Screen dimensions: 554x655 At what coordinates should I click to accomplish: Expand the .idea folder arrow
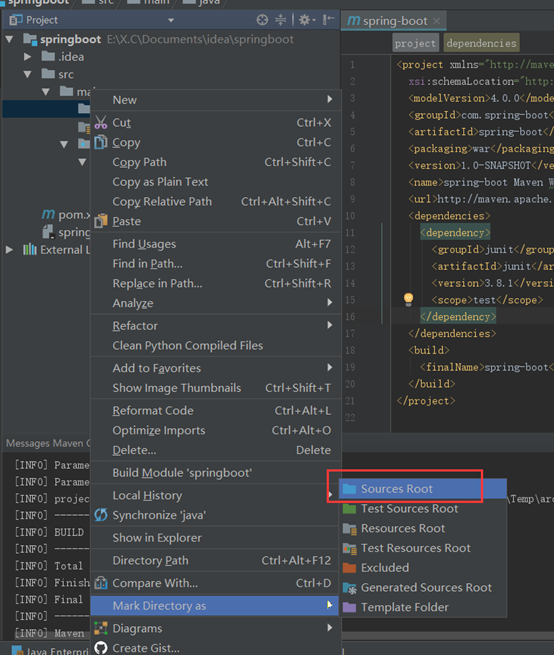(x=28, y=56)
